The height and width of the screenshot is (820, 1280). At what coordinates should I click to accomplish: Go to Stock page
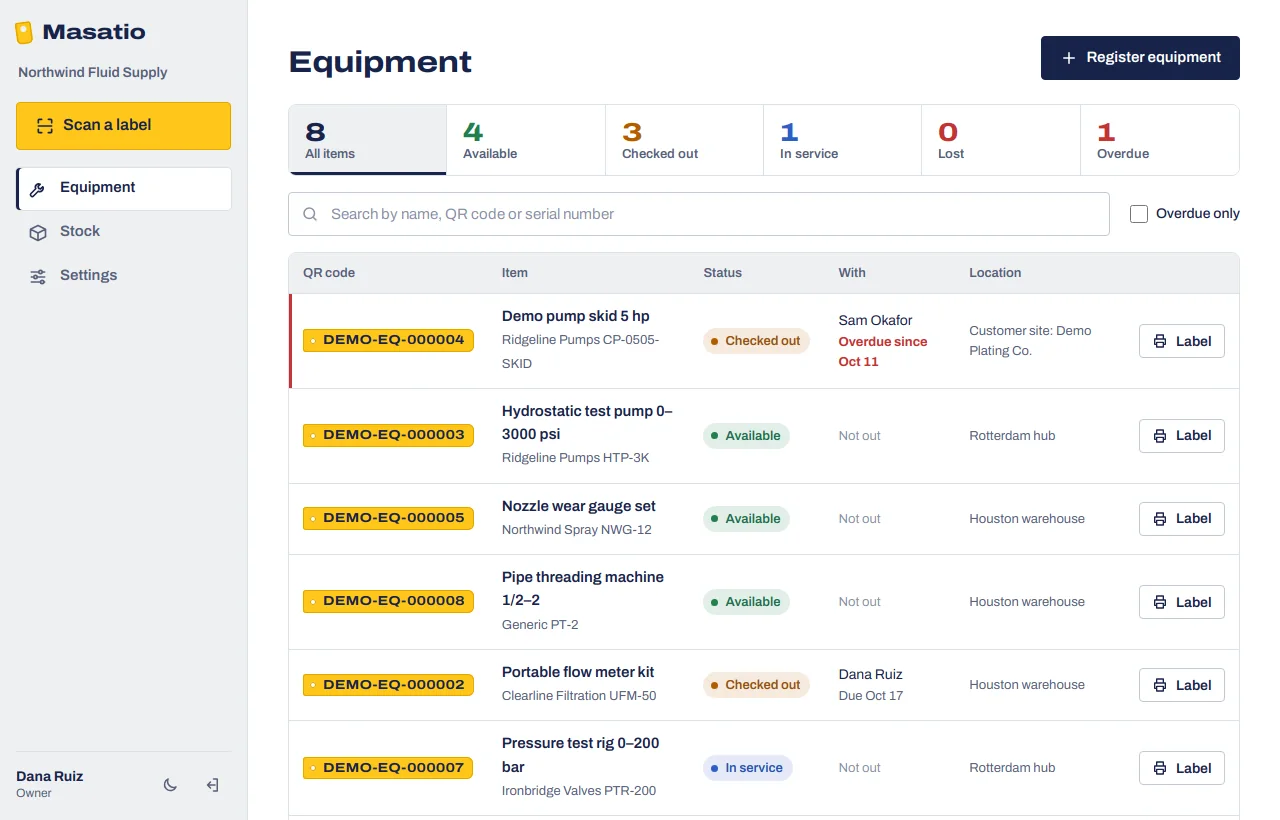pyautogui.click(x=124, y=232)
